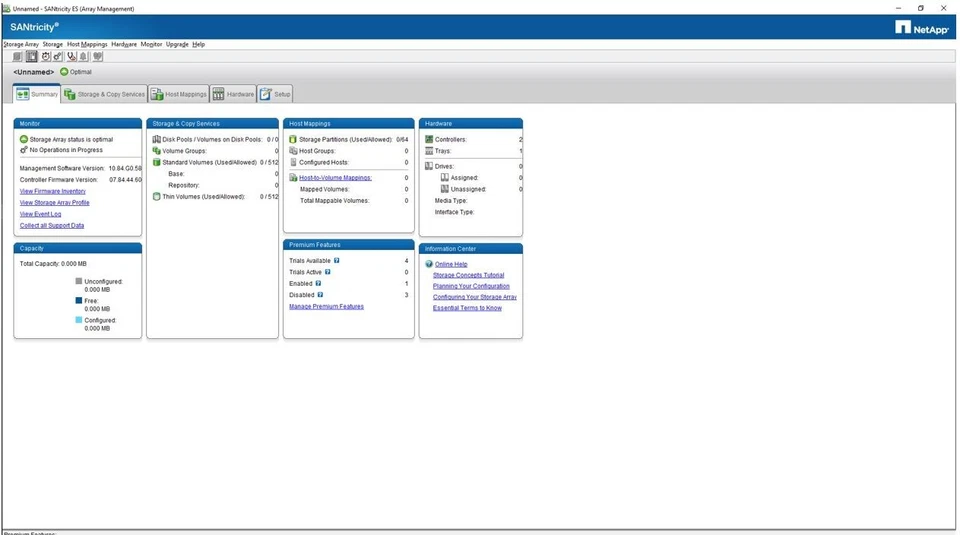Click the key/link toolbar icon

pyautogui.click(x=58, y=56)
